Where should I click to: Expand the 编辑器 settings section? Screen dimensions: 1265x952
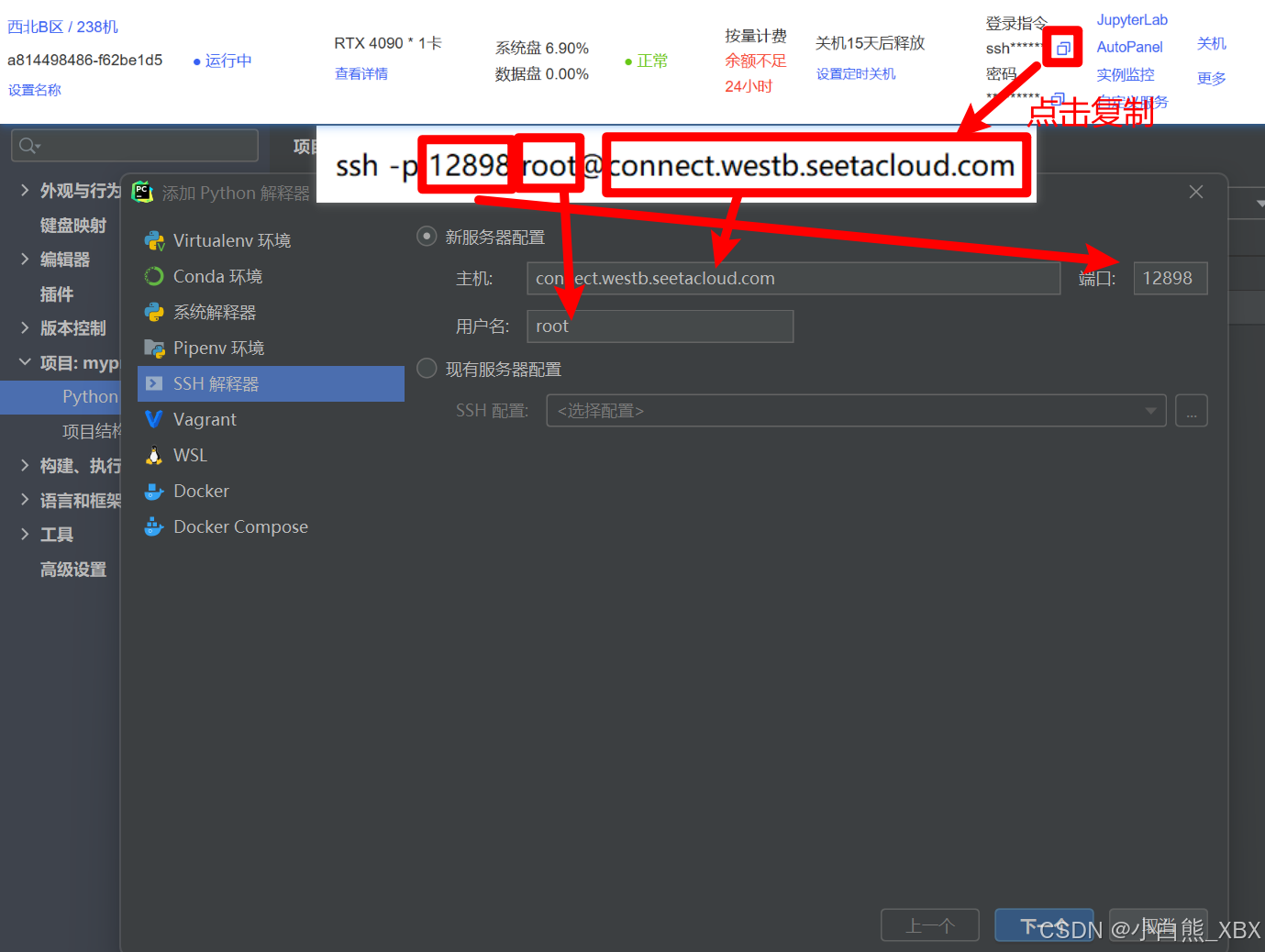pyautogui.click(x=25, y=260)
